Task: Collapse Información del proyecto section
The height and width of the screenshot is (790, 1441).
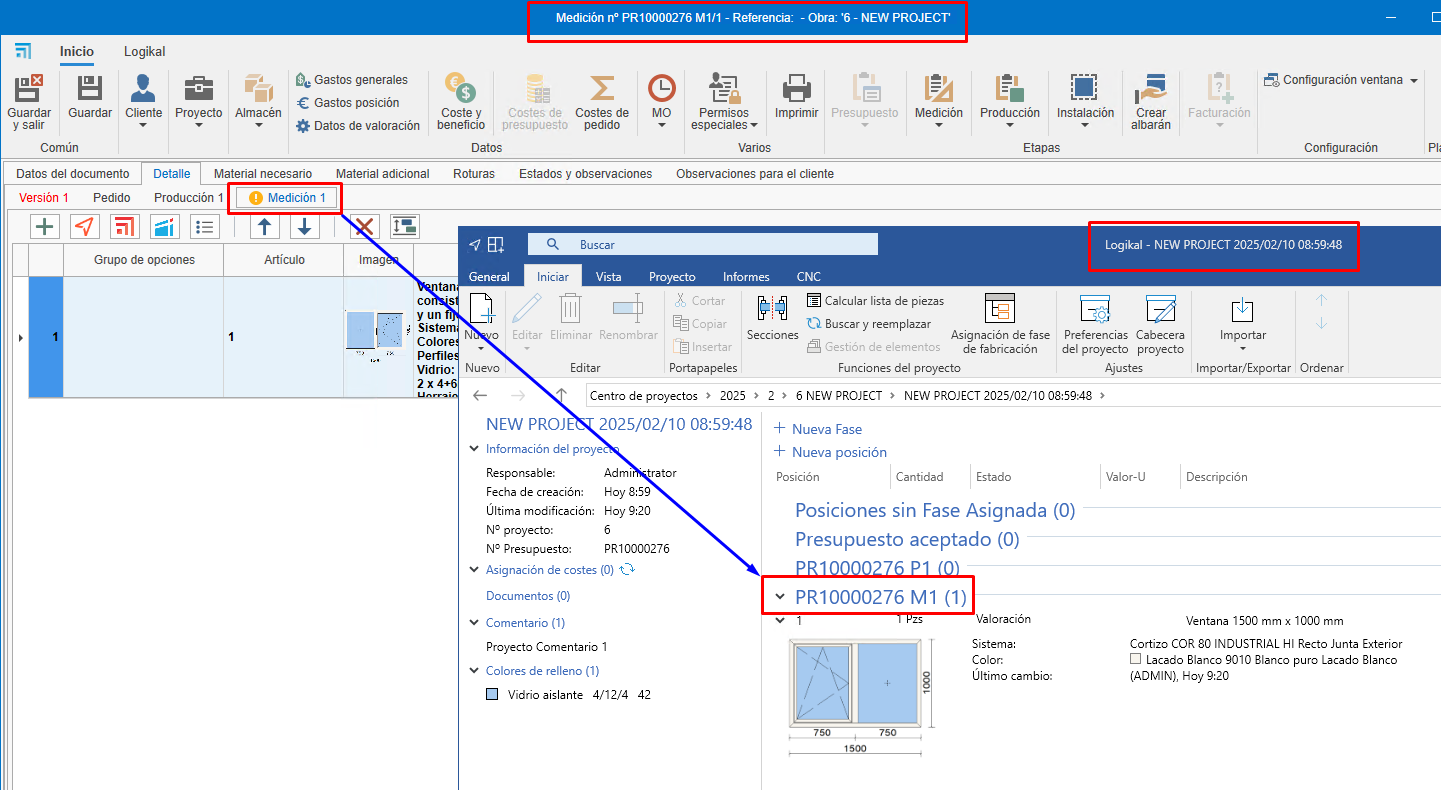Action: coord(474,449)
